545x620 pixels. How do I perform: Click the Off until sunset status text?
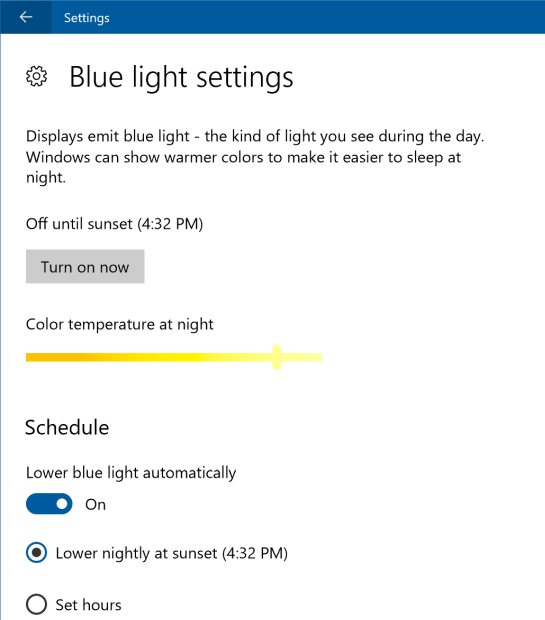pos(114,224)
